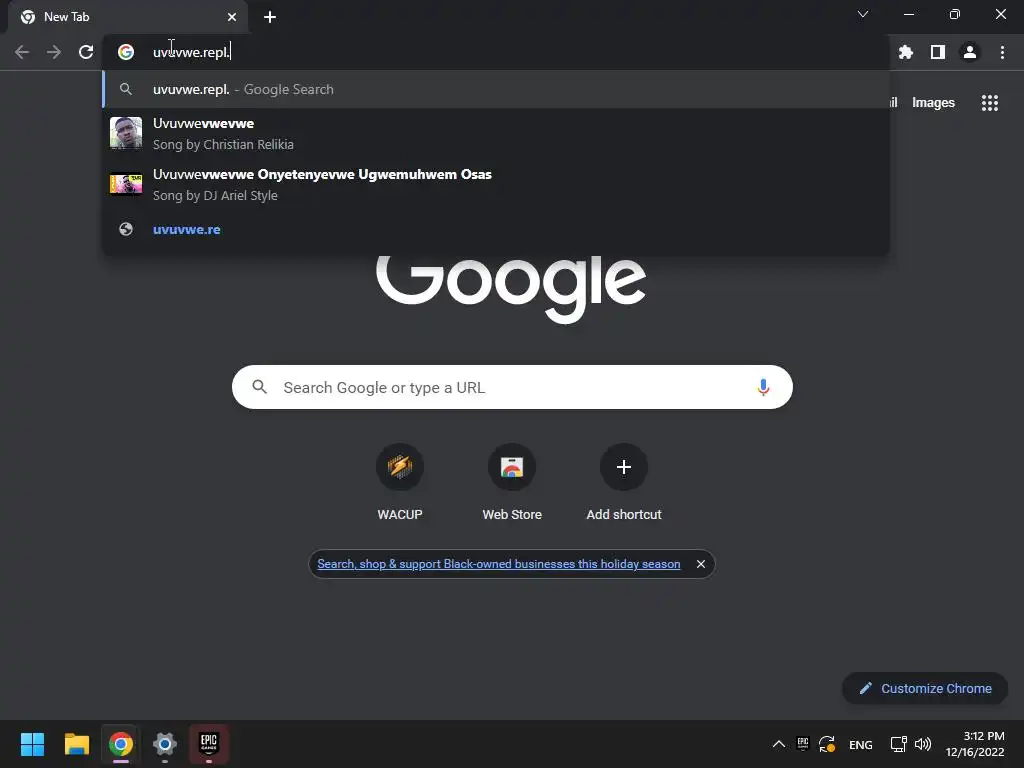This screenshot has height=768, width=1024.
Task: Show hidden system tray icons
Action: pyautogui.click(x=779, y=744)
